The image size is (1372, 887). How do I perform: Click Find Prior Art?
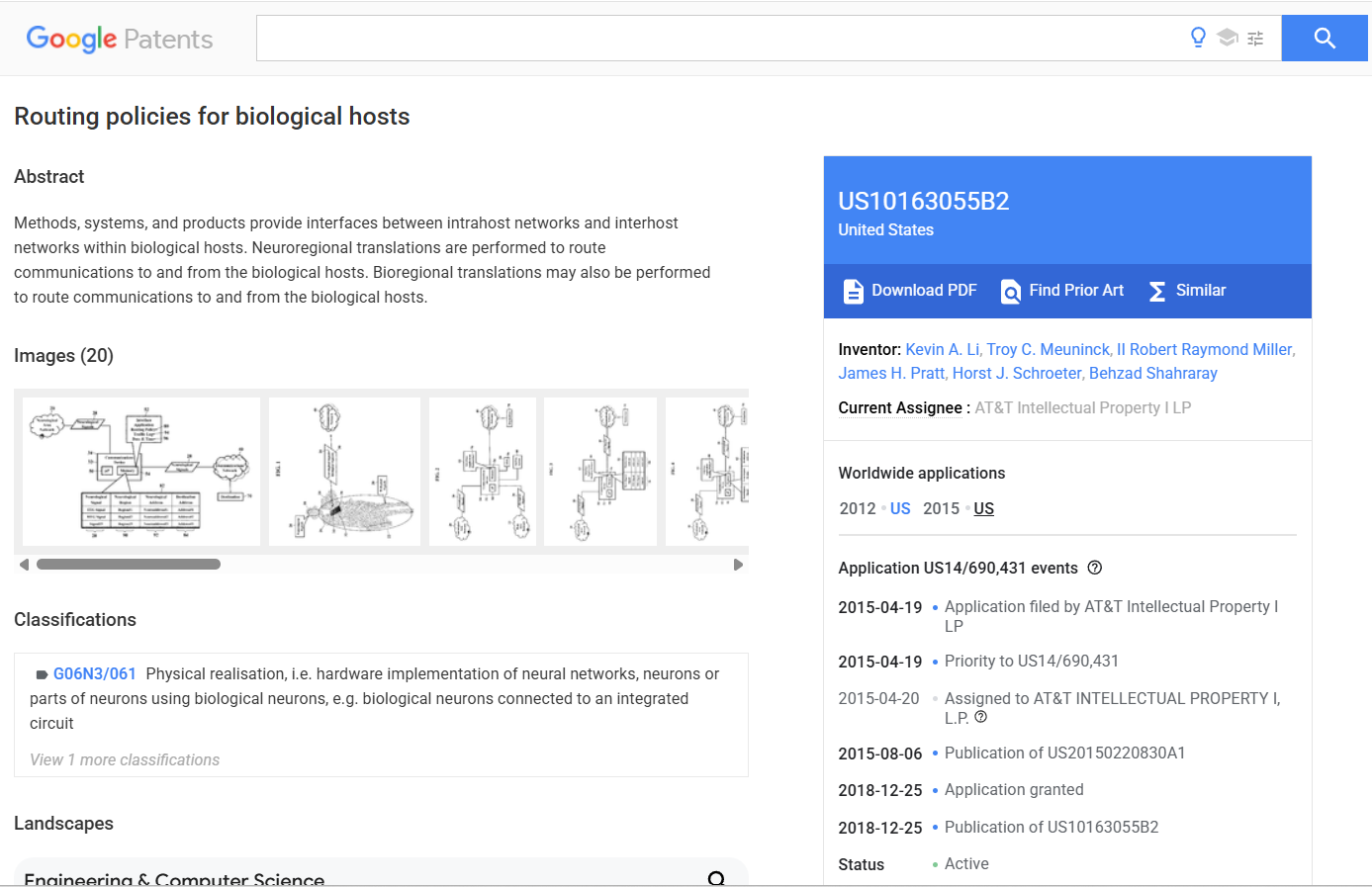coord(1062,291)
